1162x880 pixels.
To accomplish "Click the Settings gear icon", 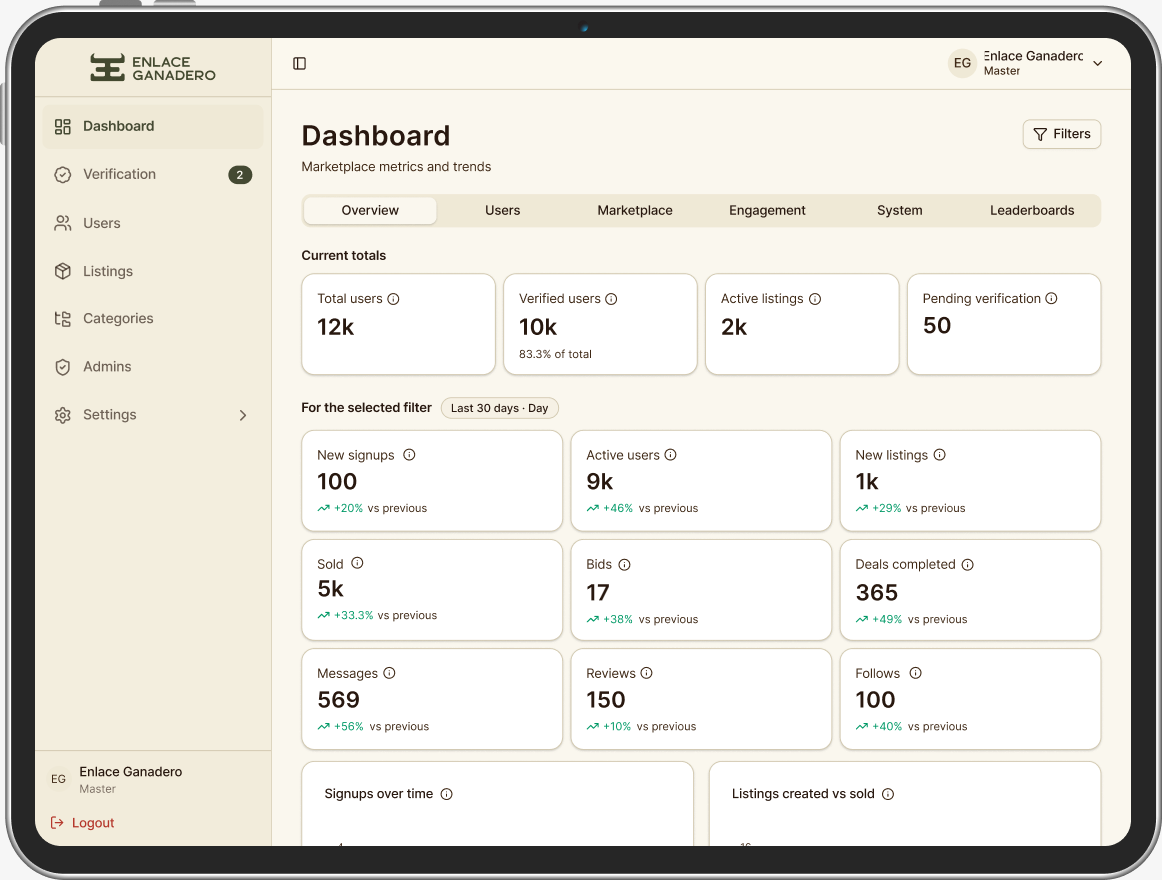I will click(63, 415).
